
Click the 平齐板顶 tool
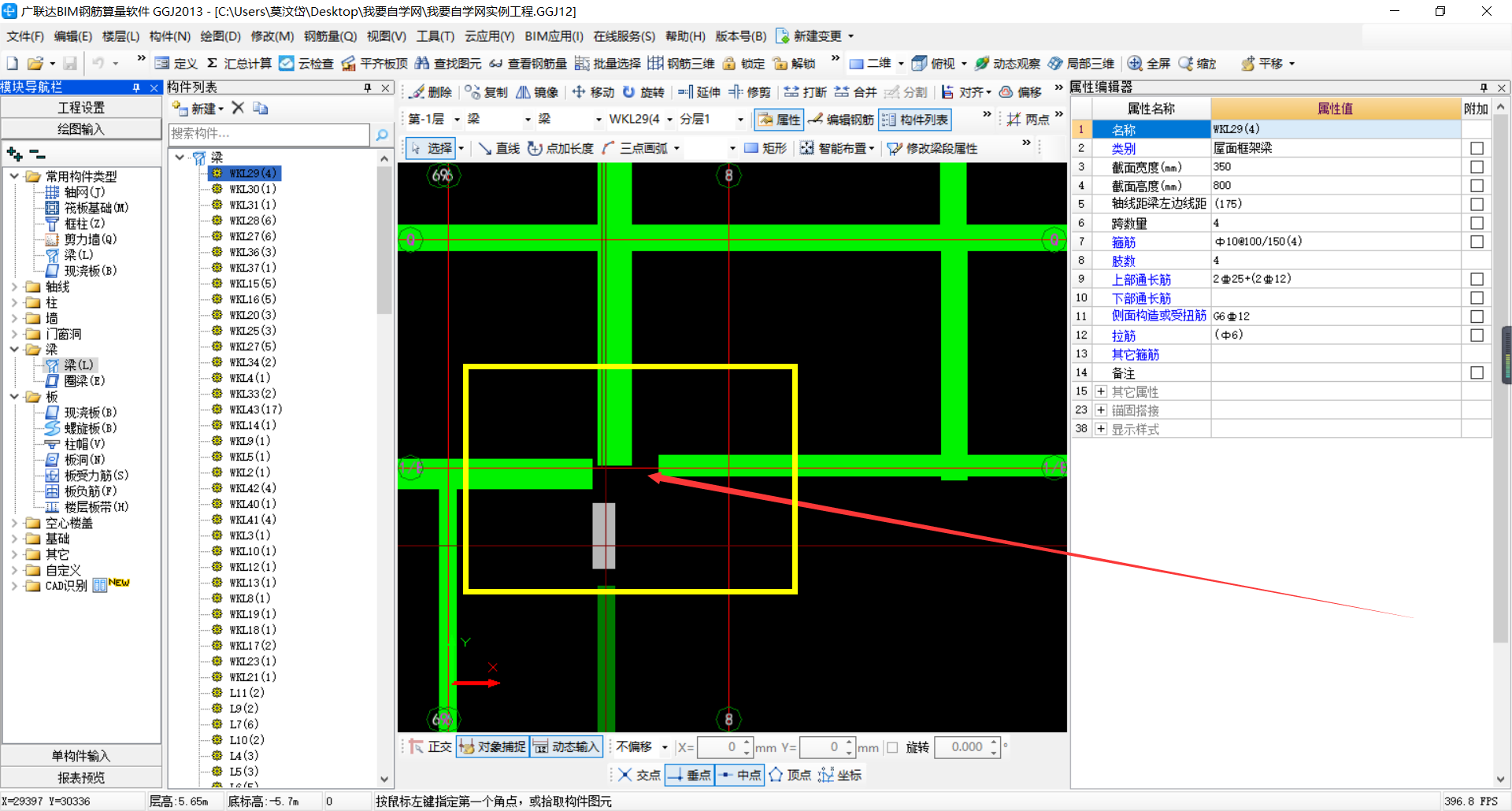coord(374,63)
